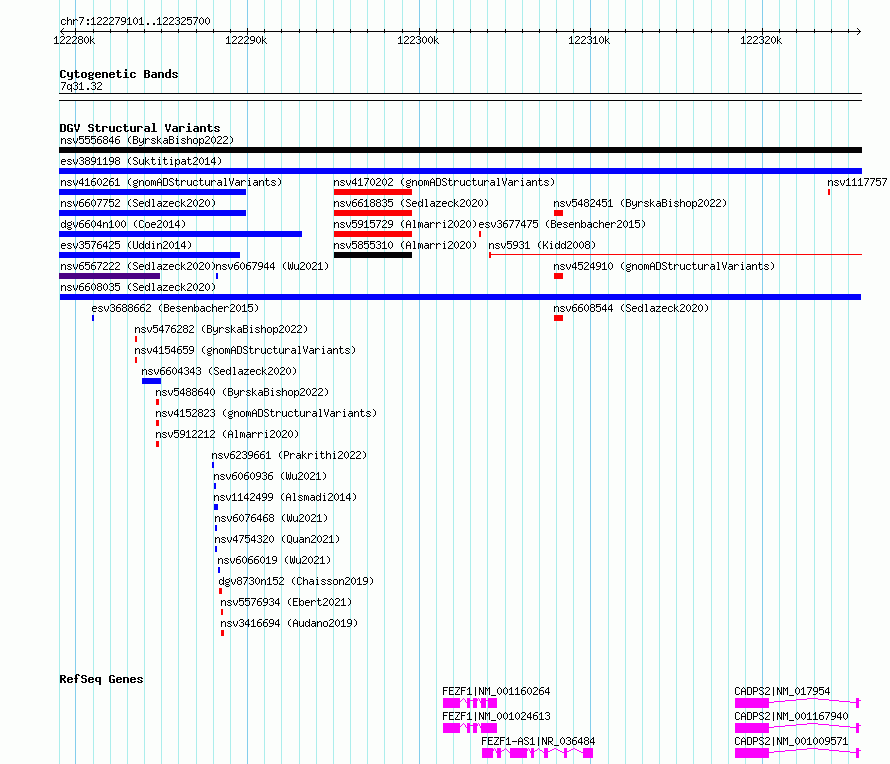Click the 122310k ruler position
This screenshot has width=890, height=764.
[x=589, y=40]
